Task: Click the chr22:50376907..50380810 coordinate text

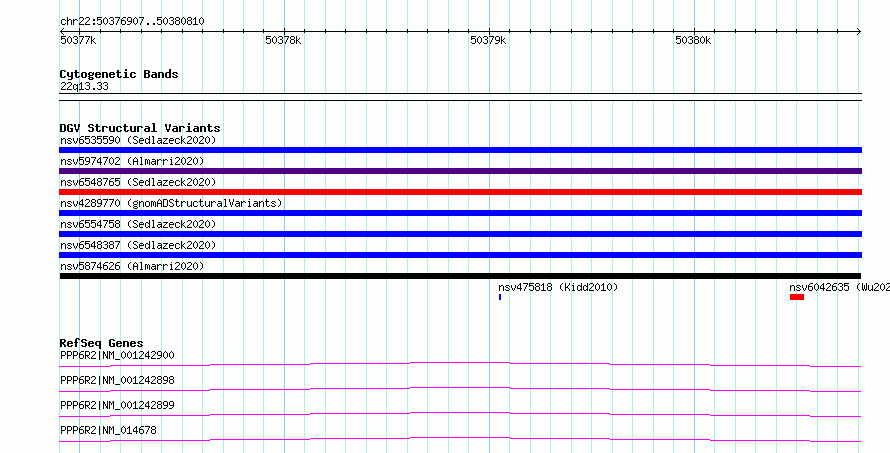Action: 132,22
